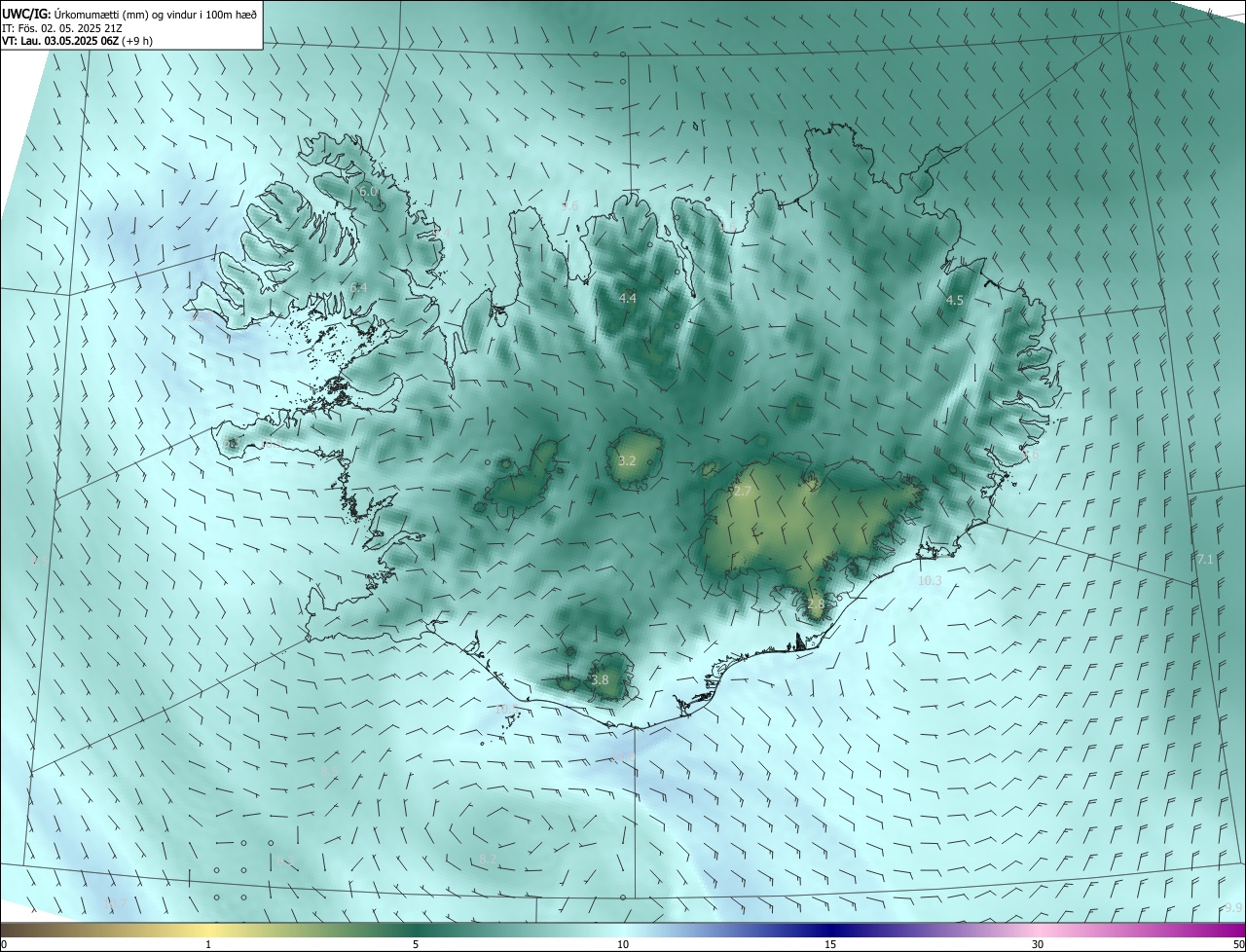The width and height of the screenshot is (1246, 952).
Task: Click the colorbar tick label 50
Action: 1237,944
